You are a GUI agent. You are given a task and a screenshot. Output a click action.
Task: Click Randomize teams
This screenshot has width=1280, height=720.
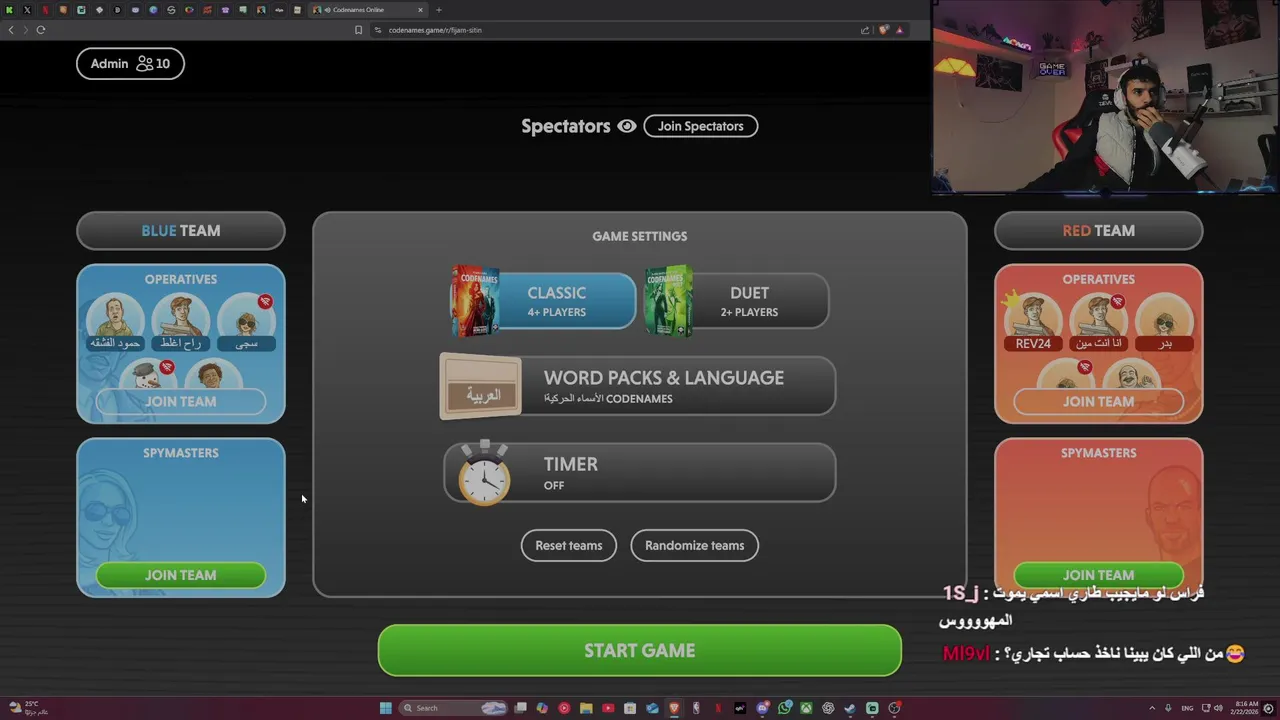coord(695,546)
